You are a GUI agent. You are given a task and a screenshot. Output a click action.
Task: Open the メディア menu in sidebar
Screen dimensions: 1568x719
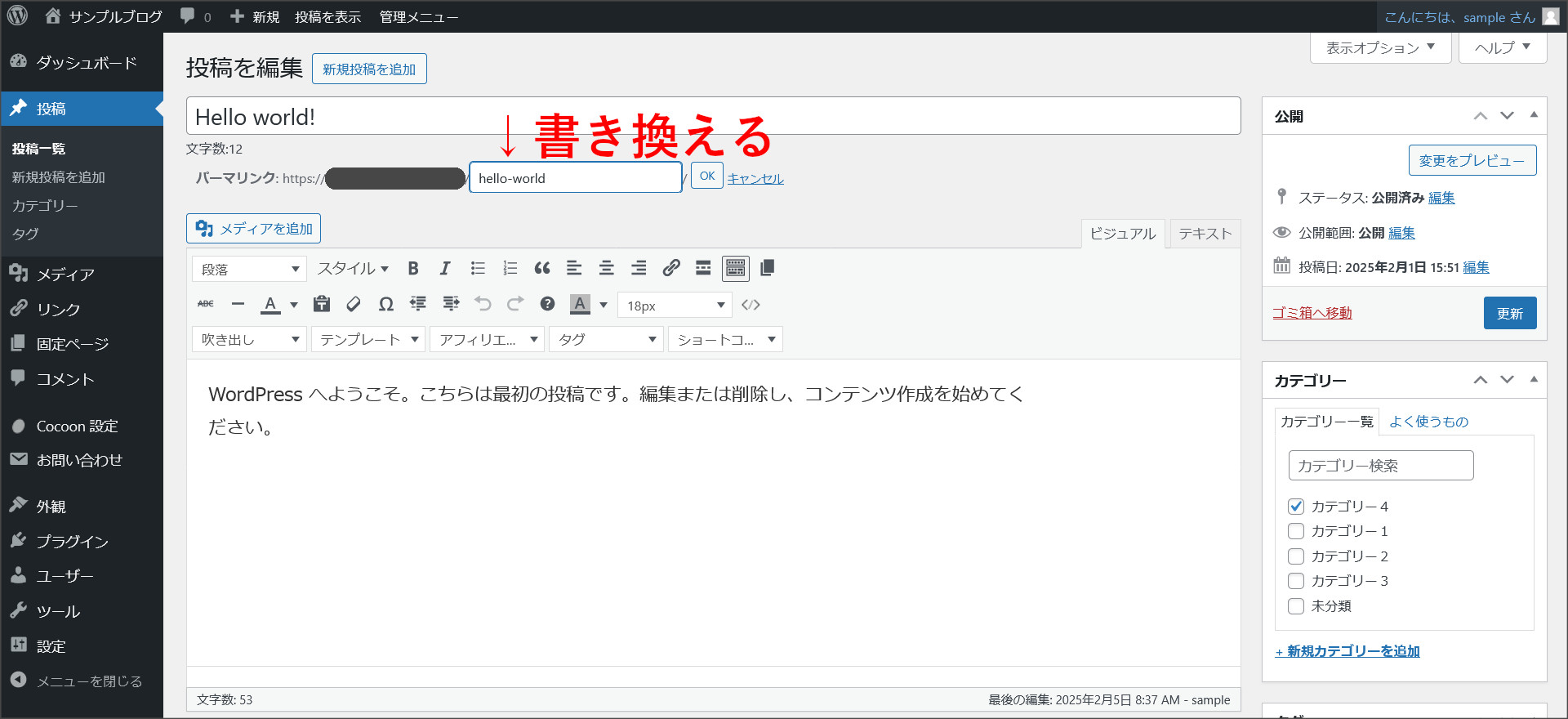(x=65, y=275)
